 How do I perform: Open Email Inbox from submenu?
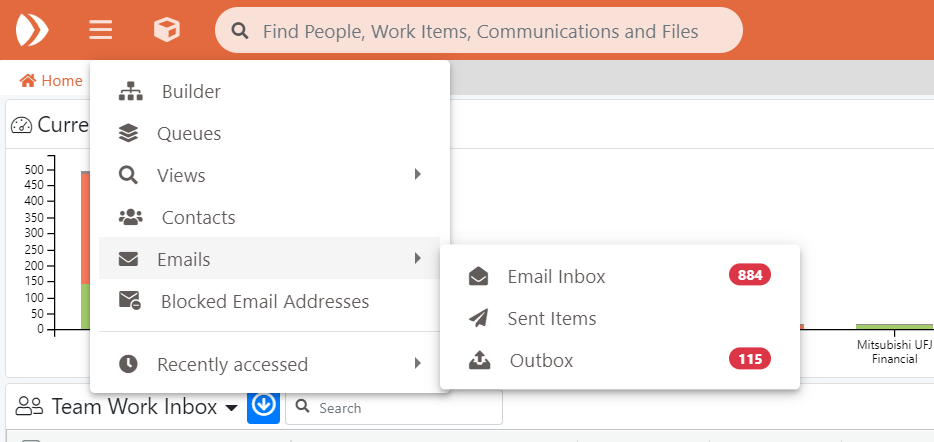click(556, 277)
